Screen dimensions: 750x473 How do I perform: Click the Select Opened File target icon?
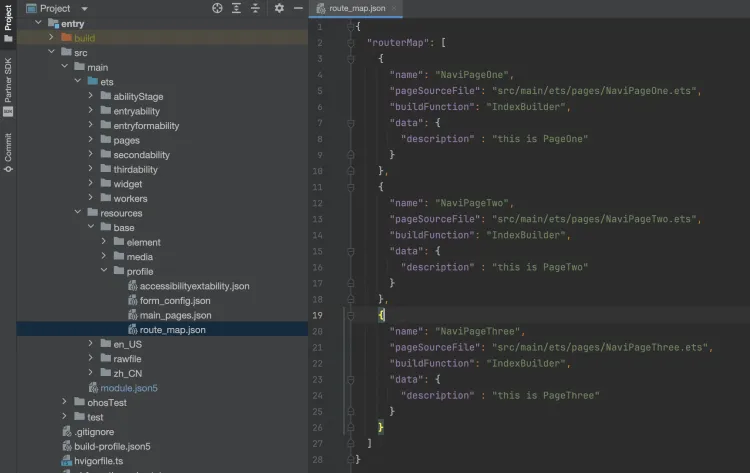[x=217, y=8]
